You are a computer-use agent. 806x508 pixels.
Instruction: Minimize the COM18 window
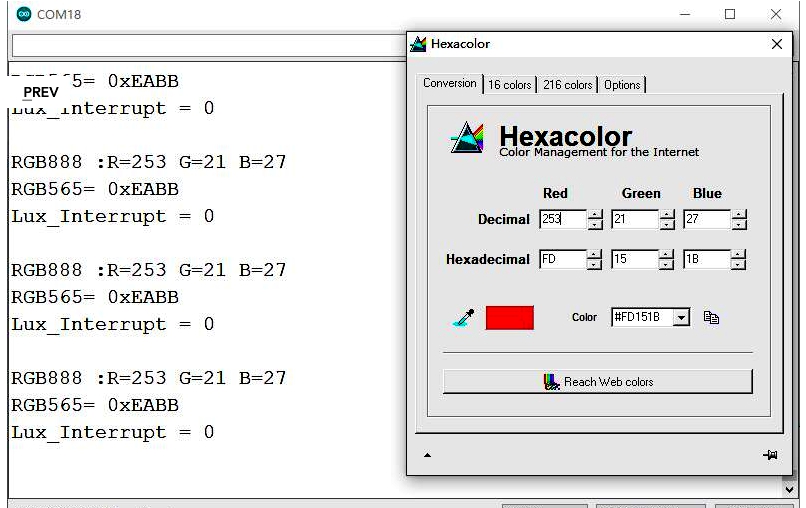click(x=685, y=14)
